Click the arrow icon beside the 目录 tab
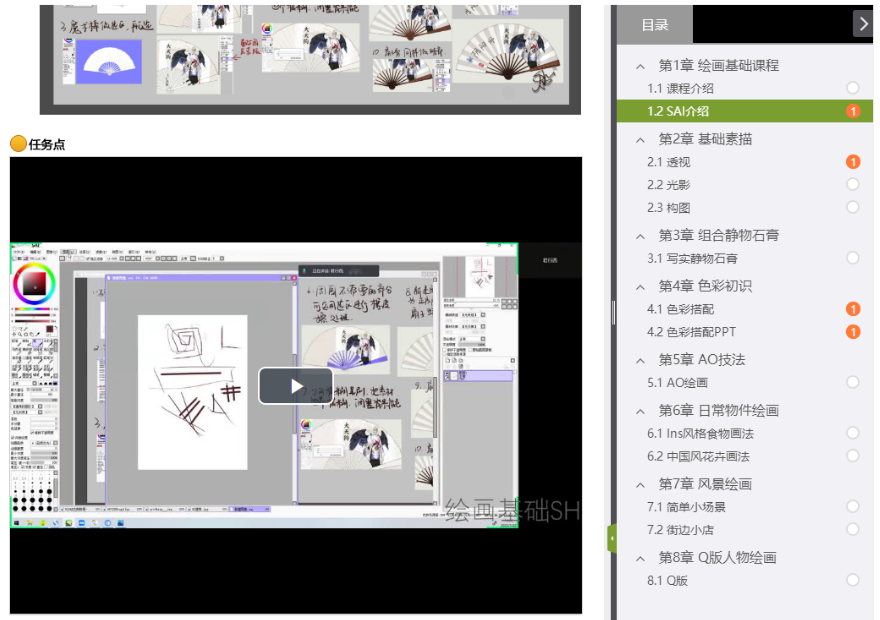 862,24
